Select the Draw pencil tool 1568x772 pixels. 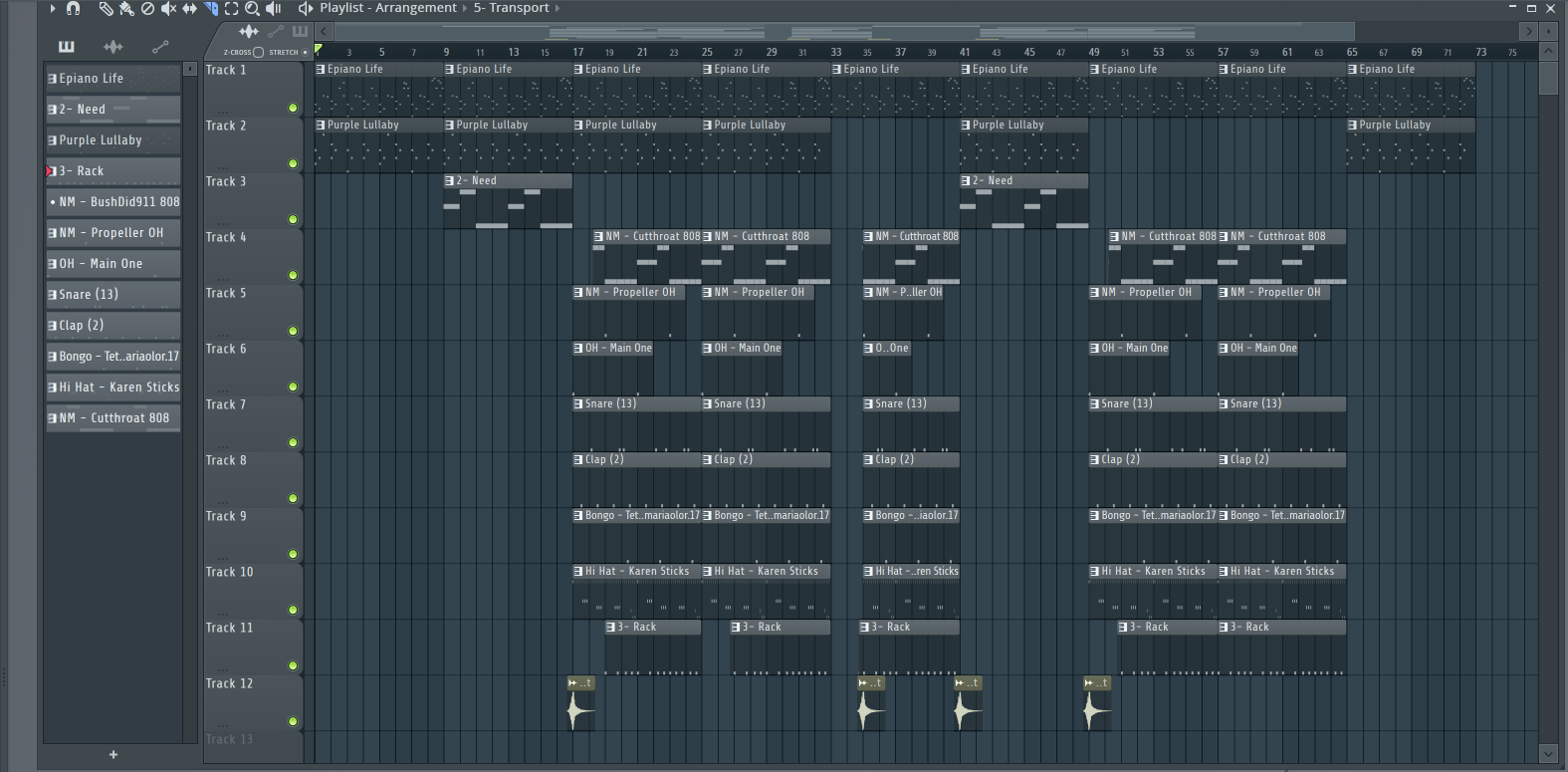(x=106, y=8)
